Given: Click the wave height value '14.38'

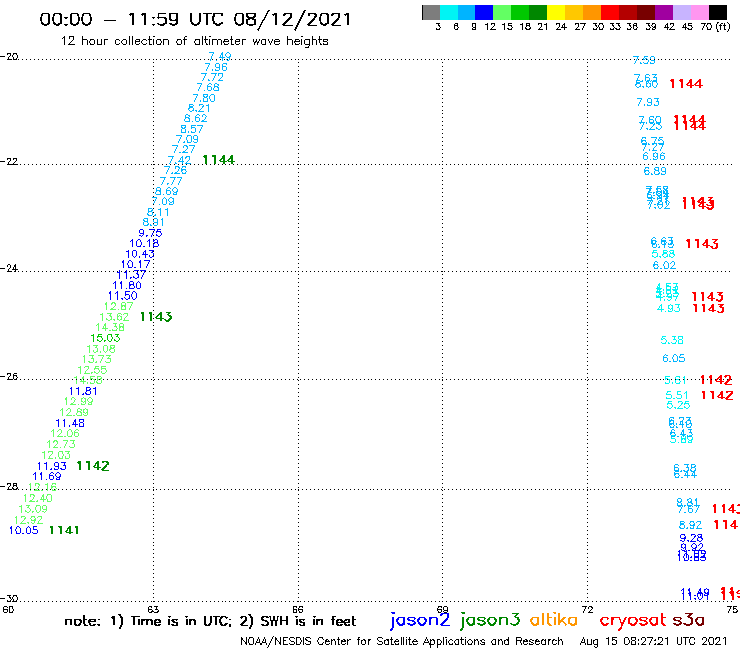Looking at the screenshot, I should (x=110, y=327).
